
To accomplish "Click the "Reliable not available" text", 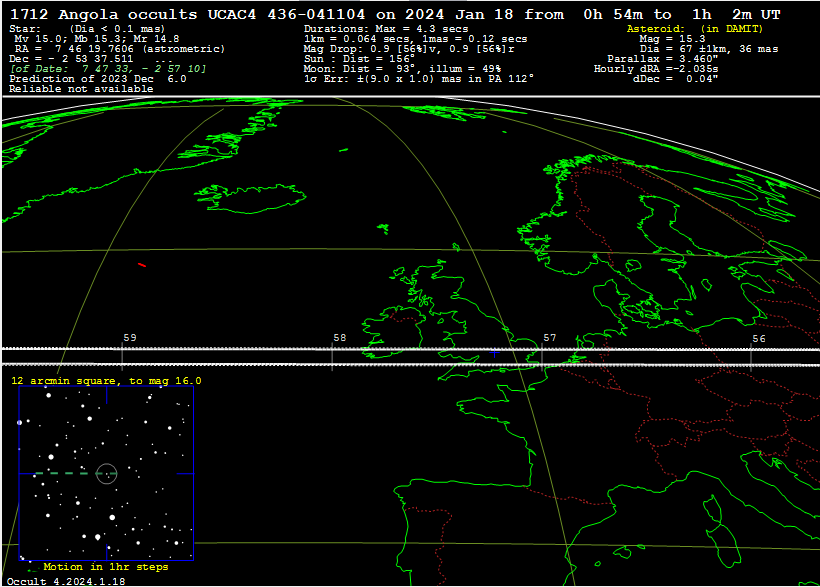I will [81, 89].
